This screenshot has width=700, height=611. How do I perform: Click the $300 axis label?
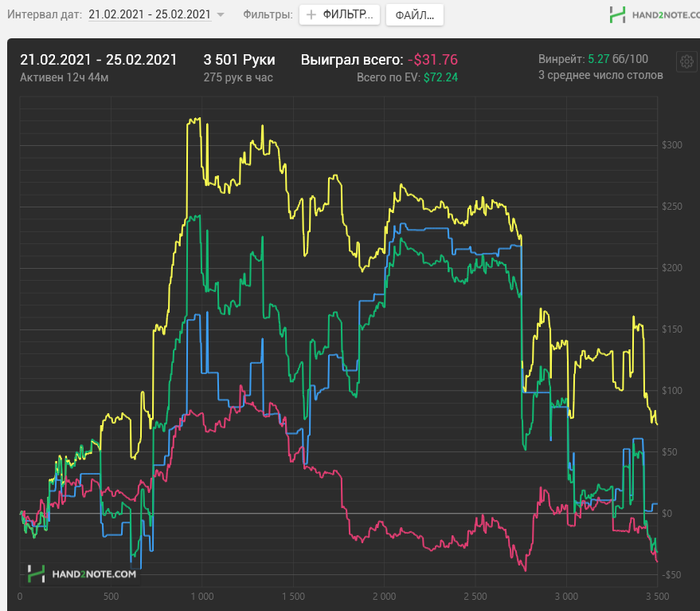pos(672,145)
